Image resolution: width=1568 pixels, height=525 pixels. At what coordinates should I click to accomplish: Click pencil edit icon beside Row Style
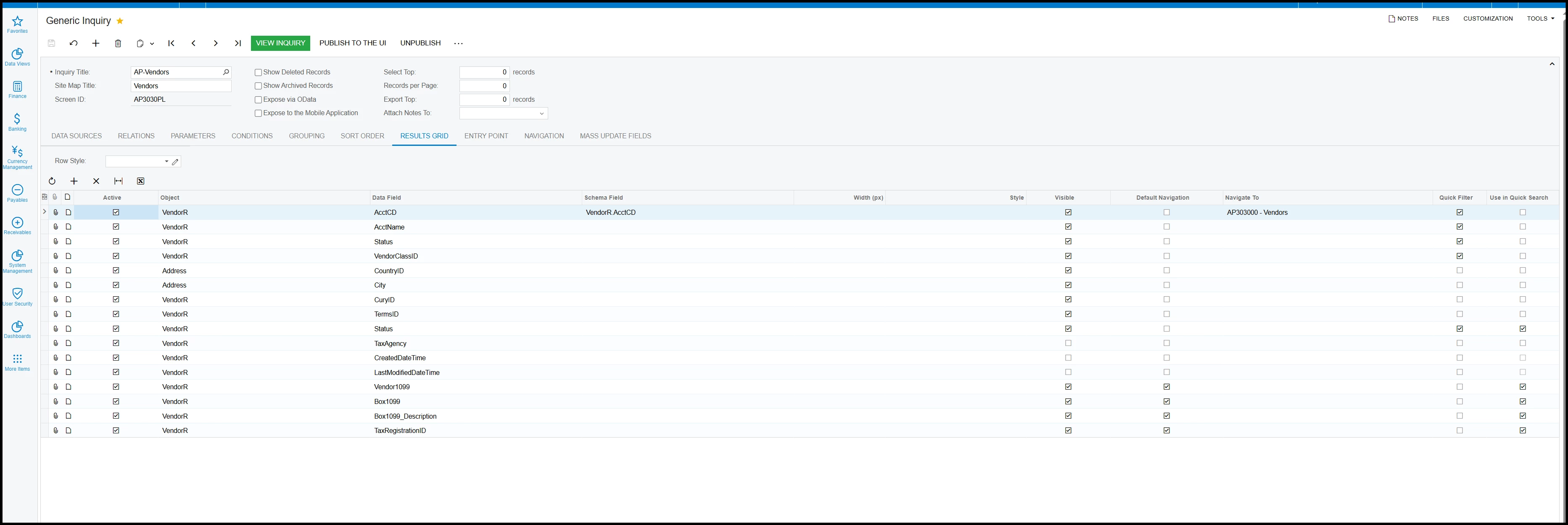coord(175,161)
